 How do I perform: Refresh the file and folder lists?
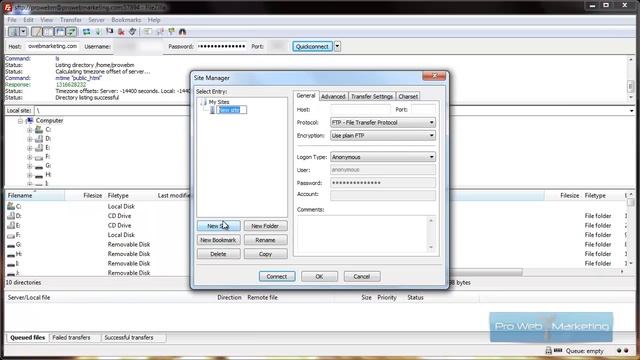[87, 31]
